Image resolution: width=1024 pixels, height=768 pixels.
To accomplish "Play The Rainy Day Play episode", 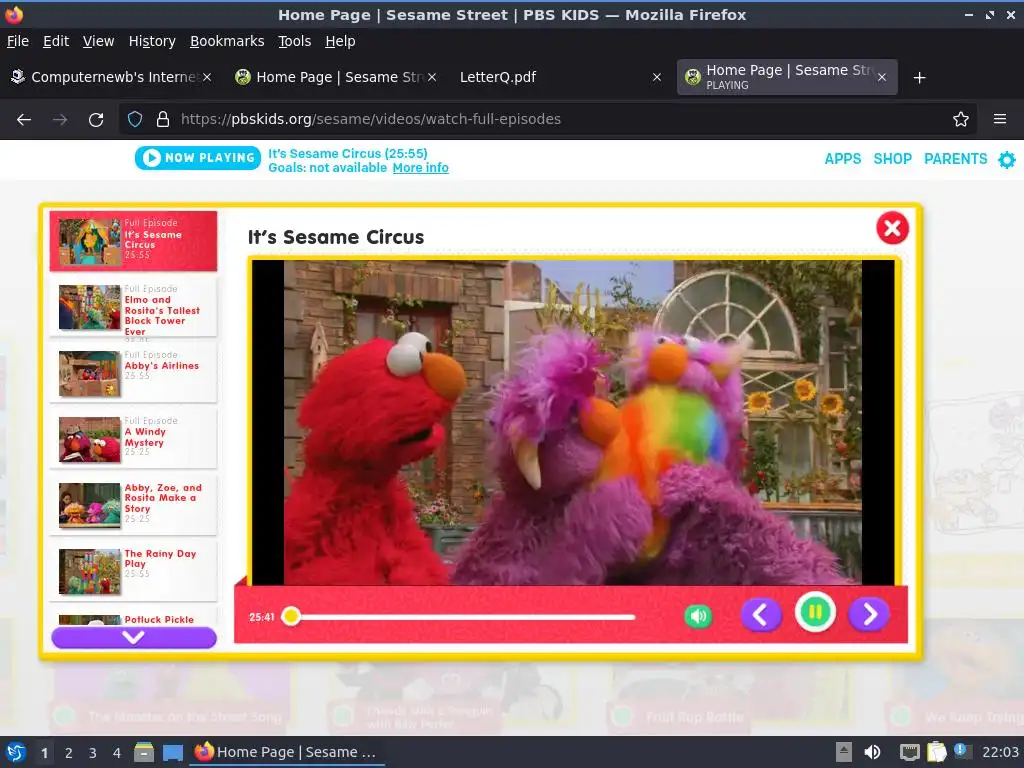I will coord(133,571).
